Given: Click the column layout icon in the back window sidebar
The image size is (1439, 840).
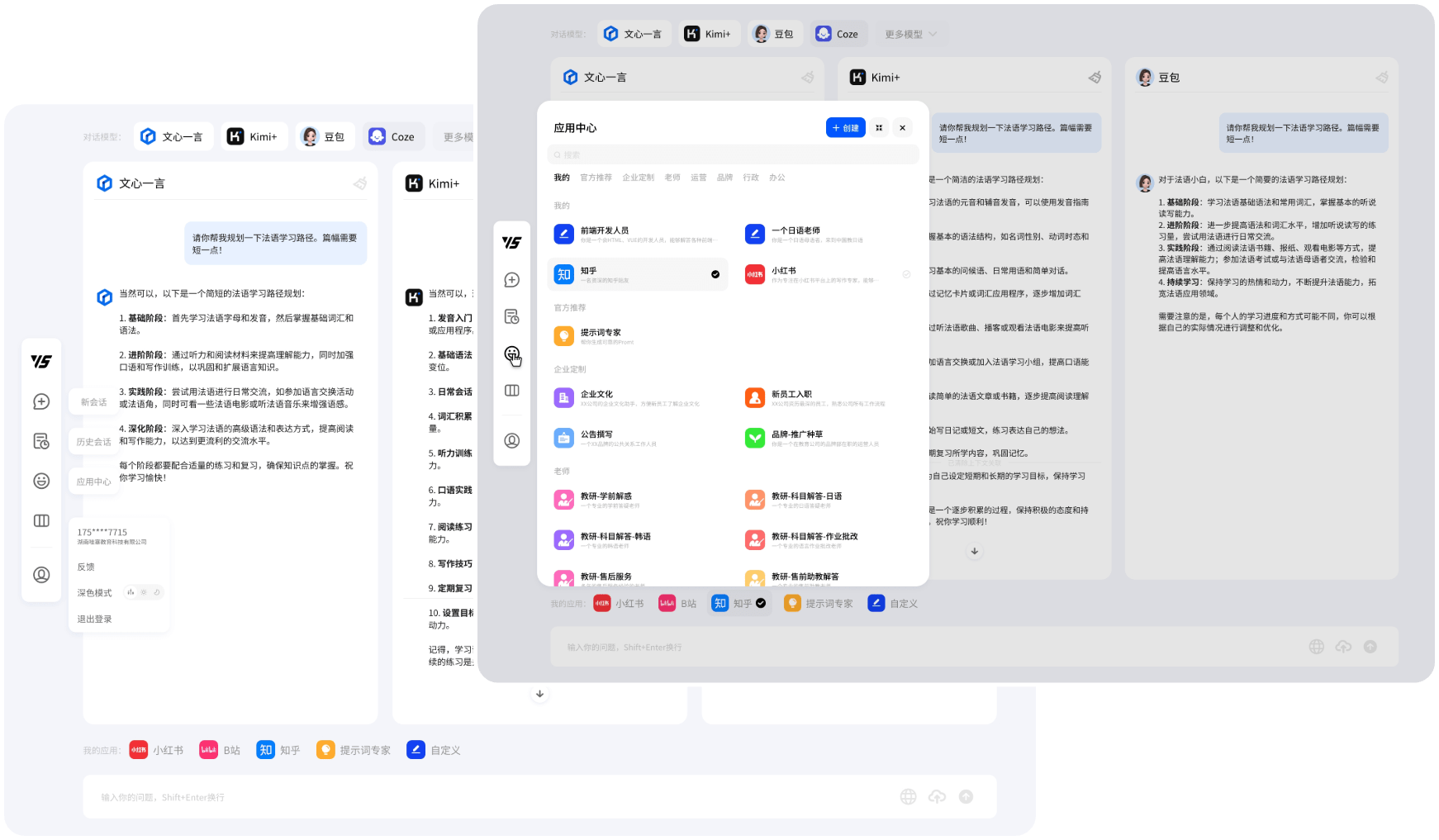Looking at the screenshot, I should pos(41,520).
